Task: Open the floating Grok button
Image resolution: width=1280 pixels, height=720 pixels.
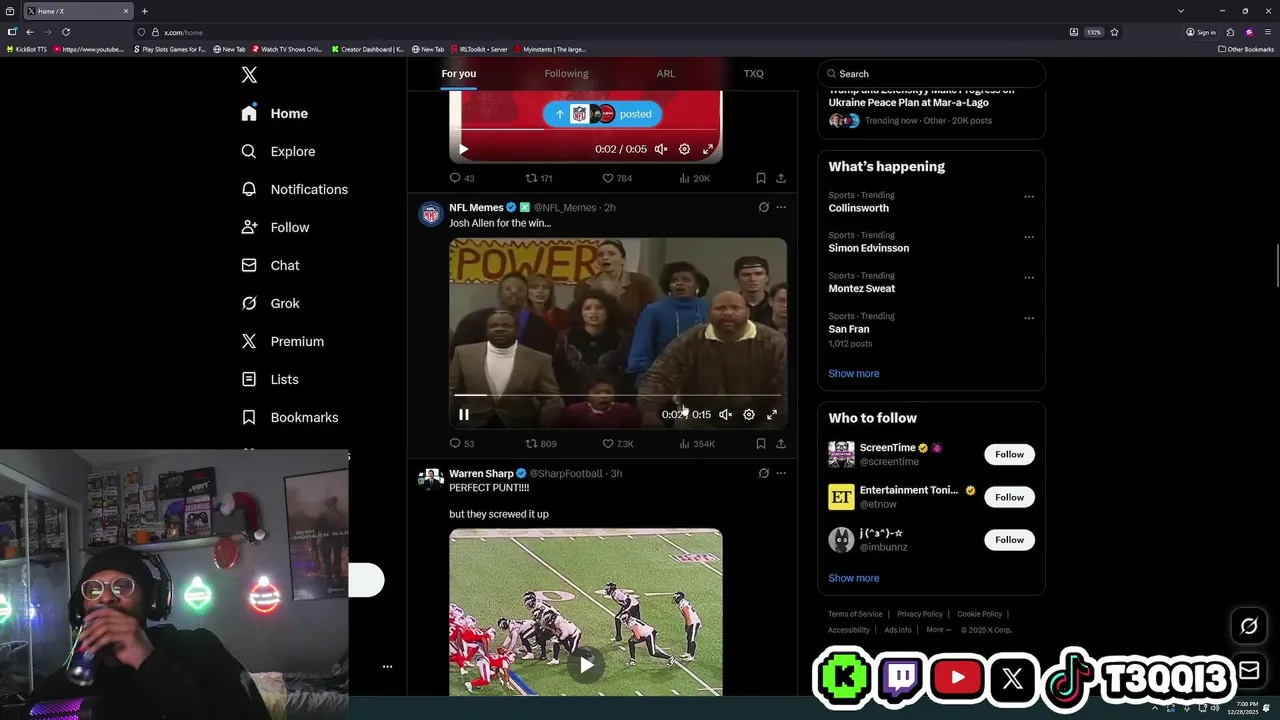Action: click(1249, 627)
